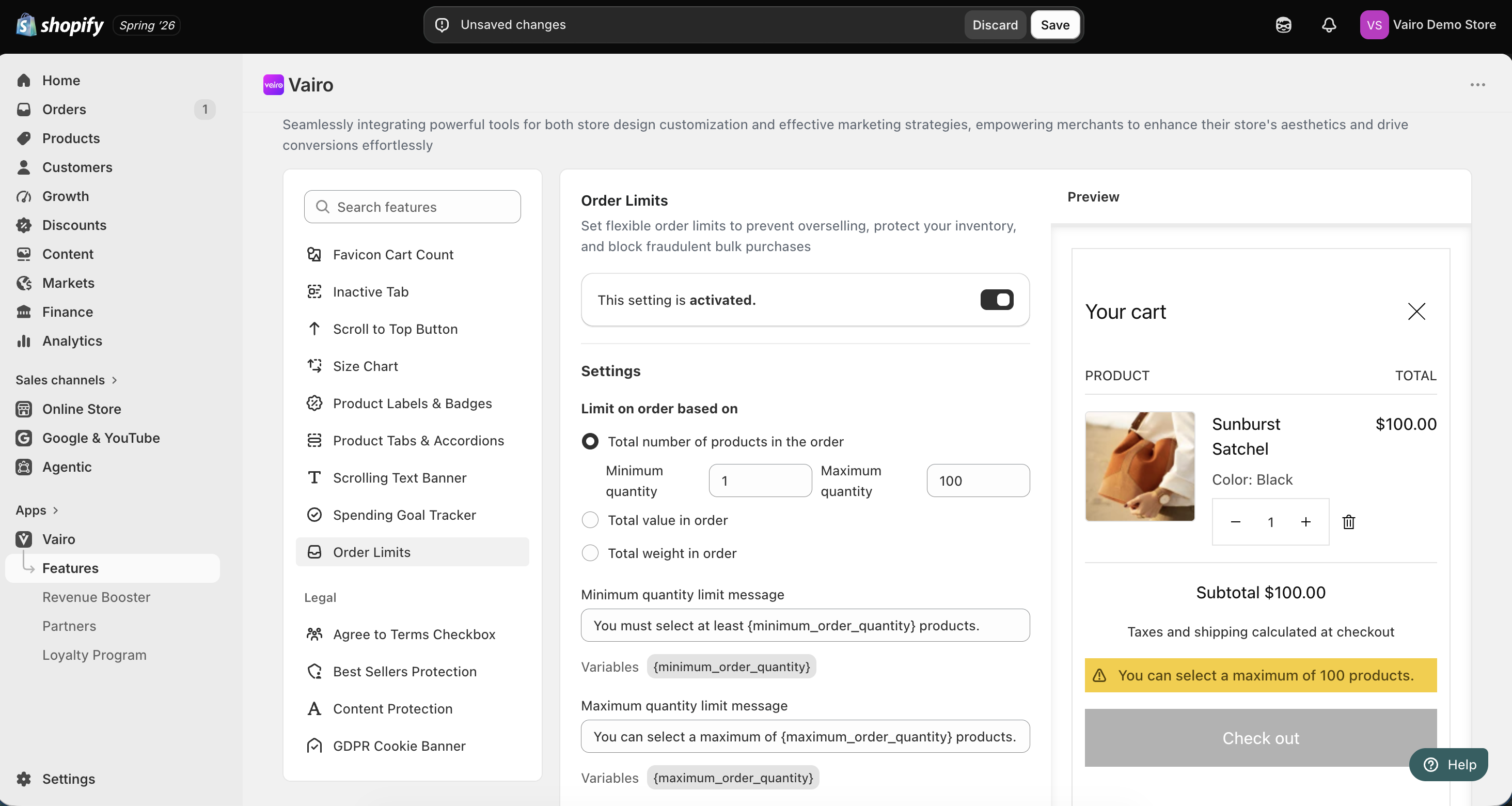Open Analytics in the sidebar
Image resolution: width=1512 pixels, height=806 pixels.
pos(72,340)
